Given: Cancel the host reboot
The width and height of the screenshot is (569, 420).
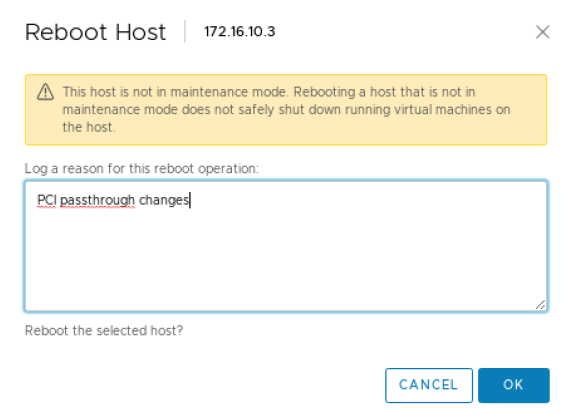Looking at the screenshot, I should pyautogui.click(x=429, y=385).
